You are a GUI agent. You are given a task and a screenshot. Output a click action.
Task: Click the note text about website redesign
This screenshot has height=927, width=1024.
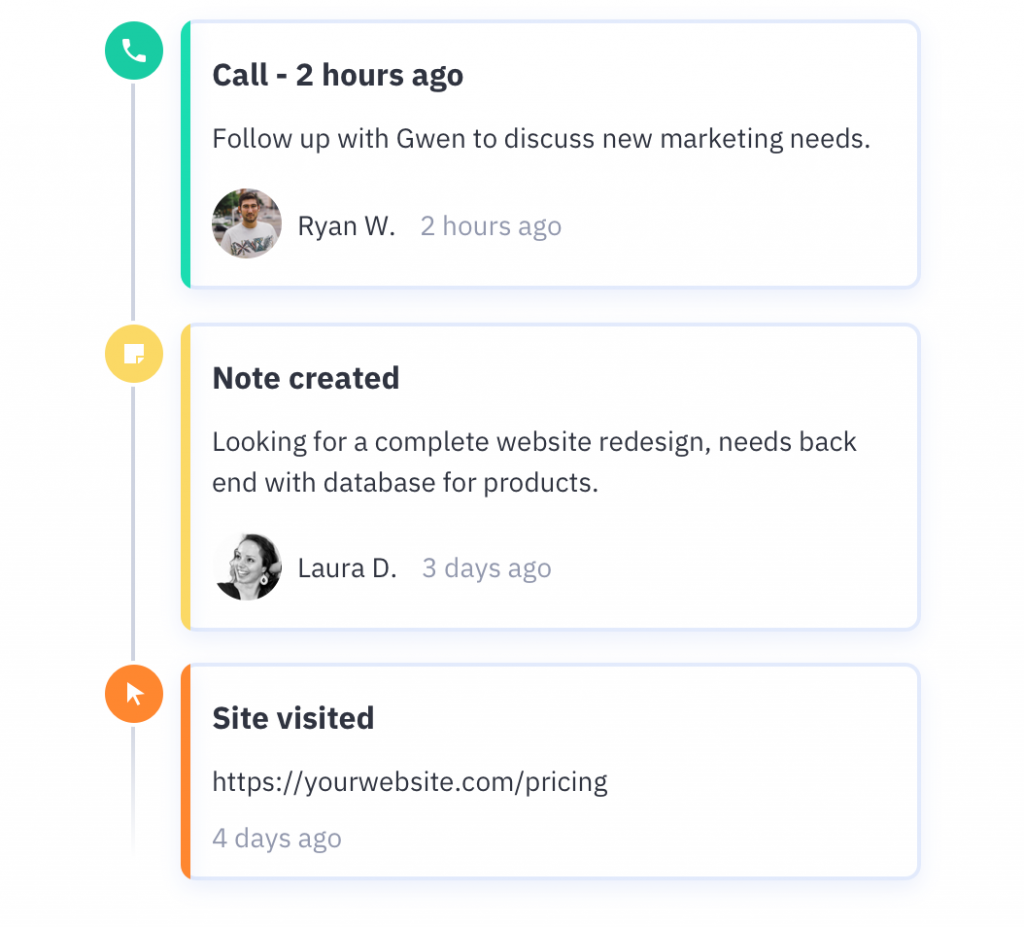pyautogui.click(x=534, y=462)
